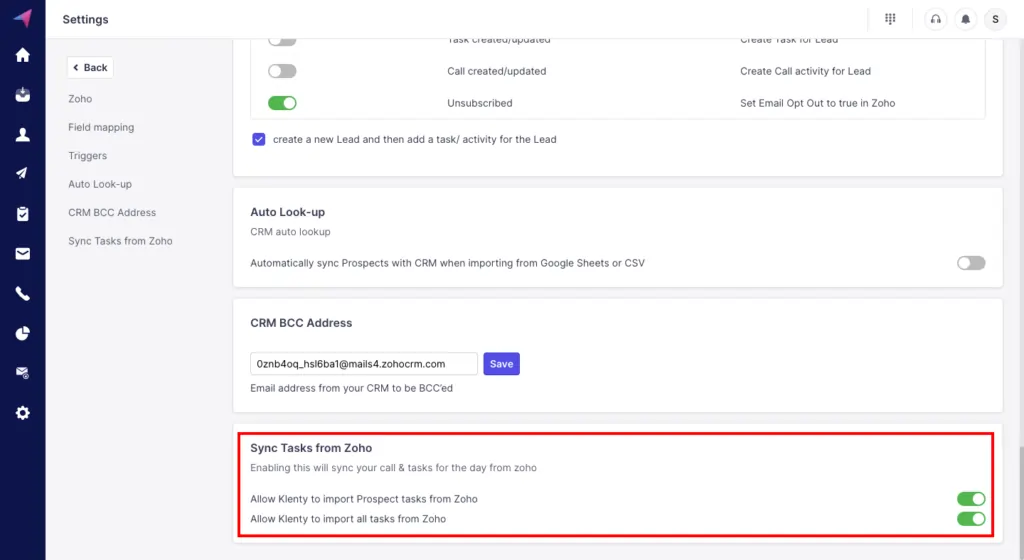The image size is (1024, 560).
Task: Open the dialpad grid icon
Action: point(890,19)
